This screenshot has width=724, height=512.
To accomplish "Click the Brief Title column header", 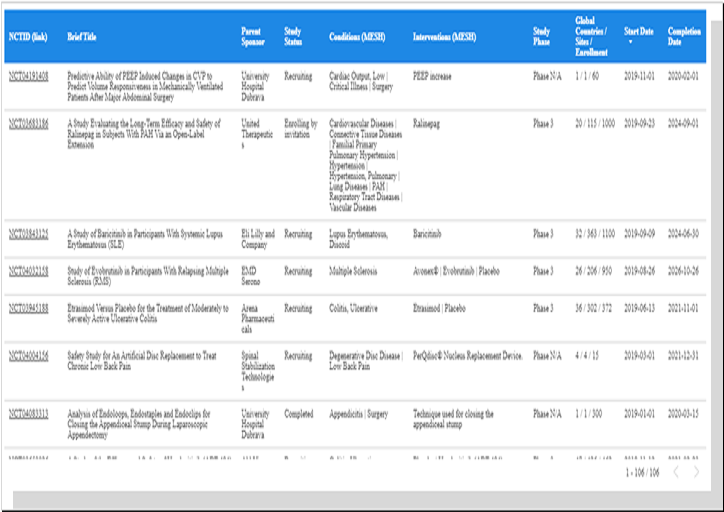I will 82,37.
